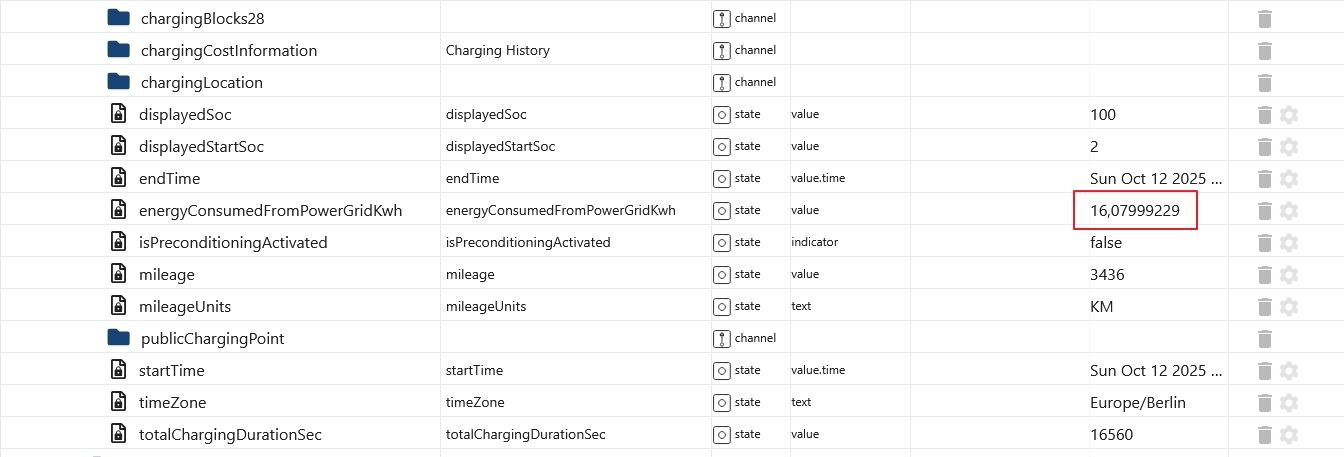The image size is (1344, 457).
Task: Delete the chargingBlocks28 channel via trash icon
Action: pos(1264,19)
